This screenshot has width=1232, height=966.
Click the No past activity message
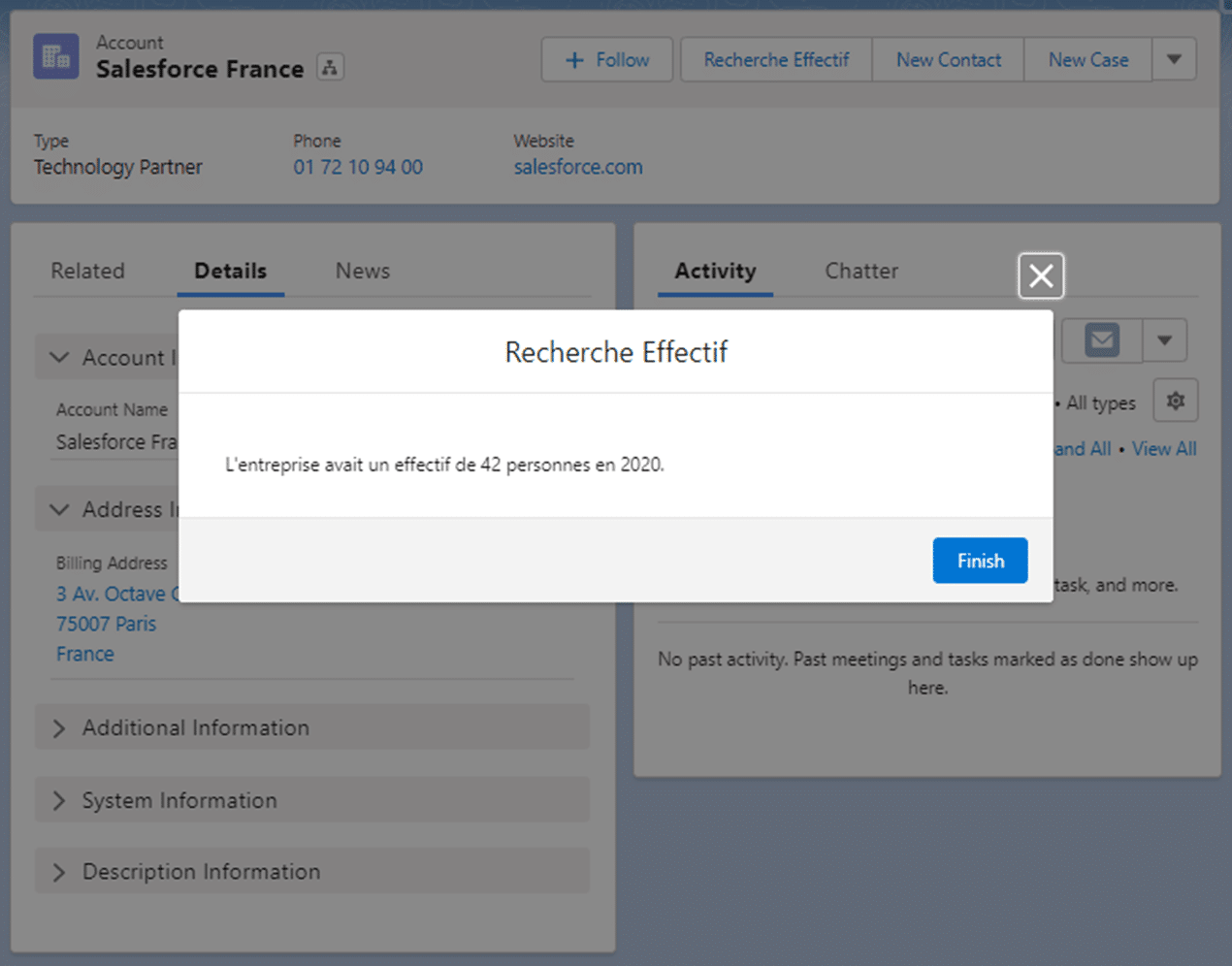tap(927, 673)
